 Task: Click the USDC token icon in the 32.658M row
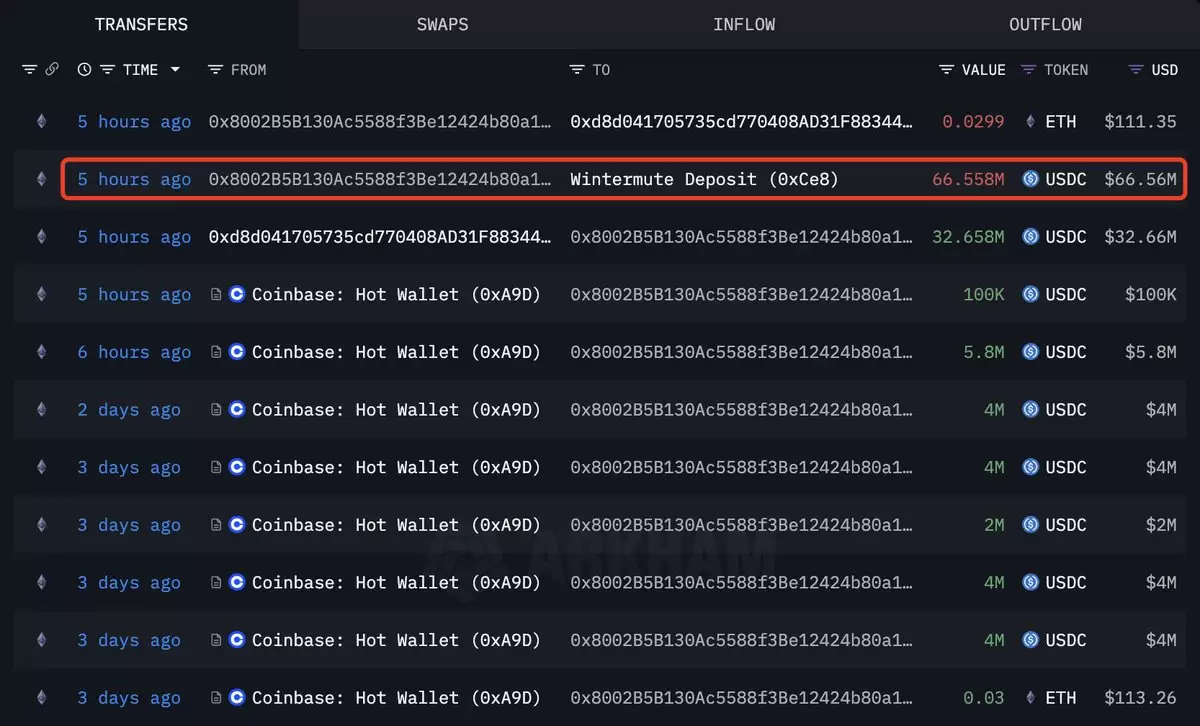[1031, 237]
